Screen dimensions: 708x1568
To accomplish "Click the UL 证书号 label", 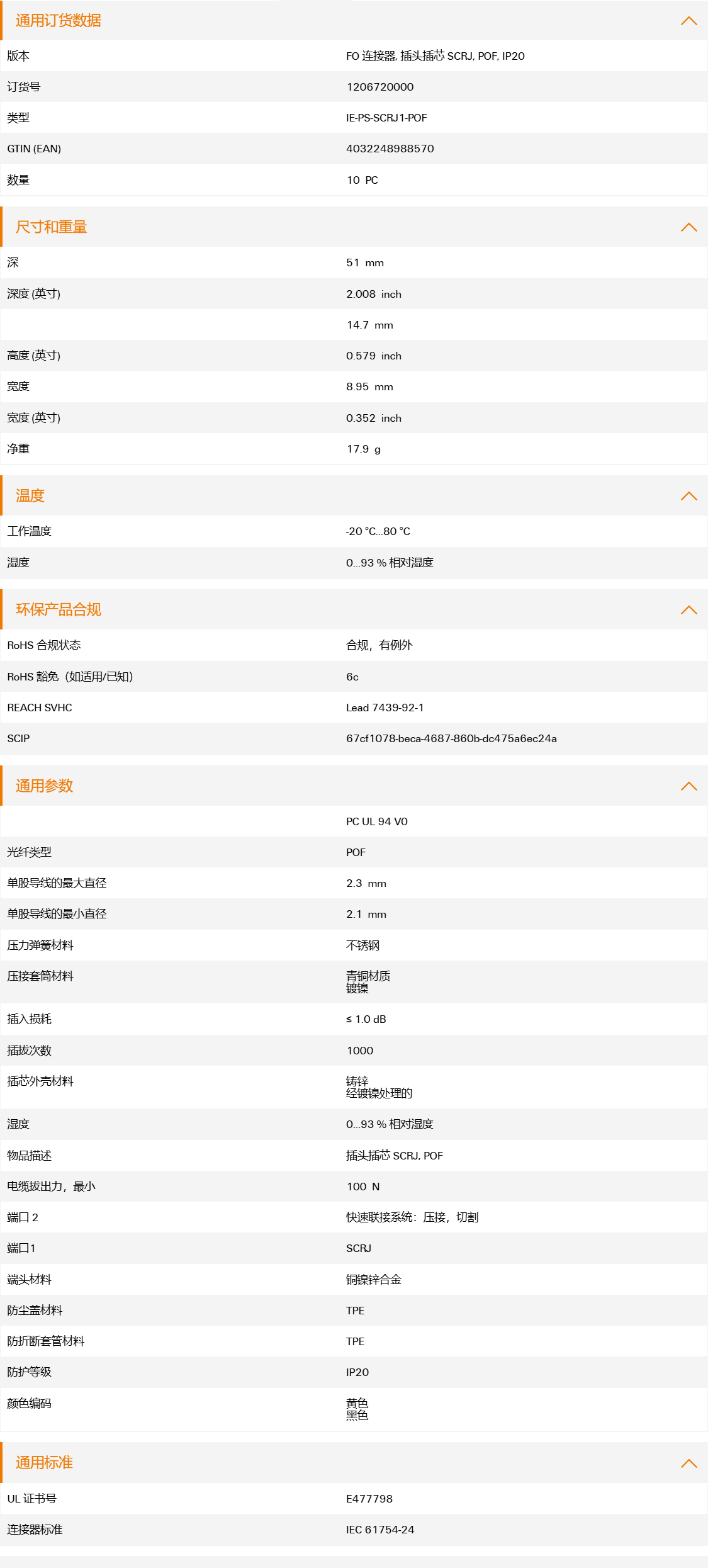I will tap(31, 1499).
